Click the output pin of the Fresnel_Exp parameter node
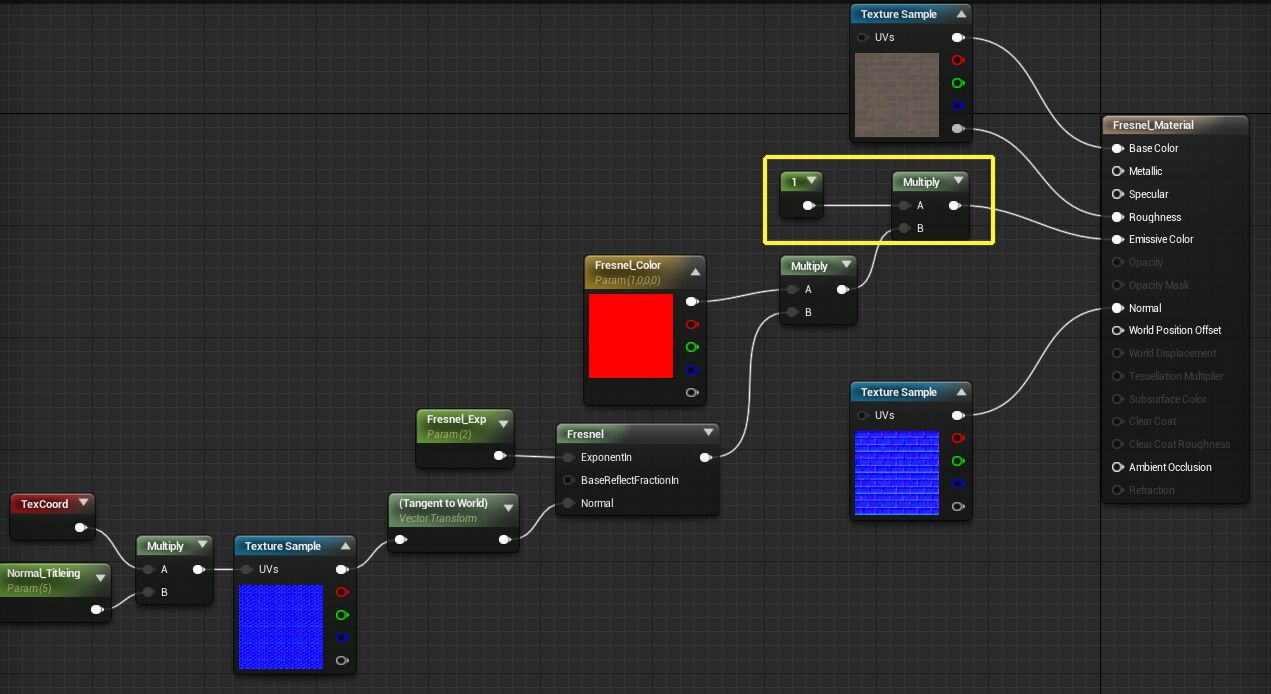 500,454
